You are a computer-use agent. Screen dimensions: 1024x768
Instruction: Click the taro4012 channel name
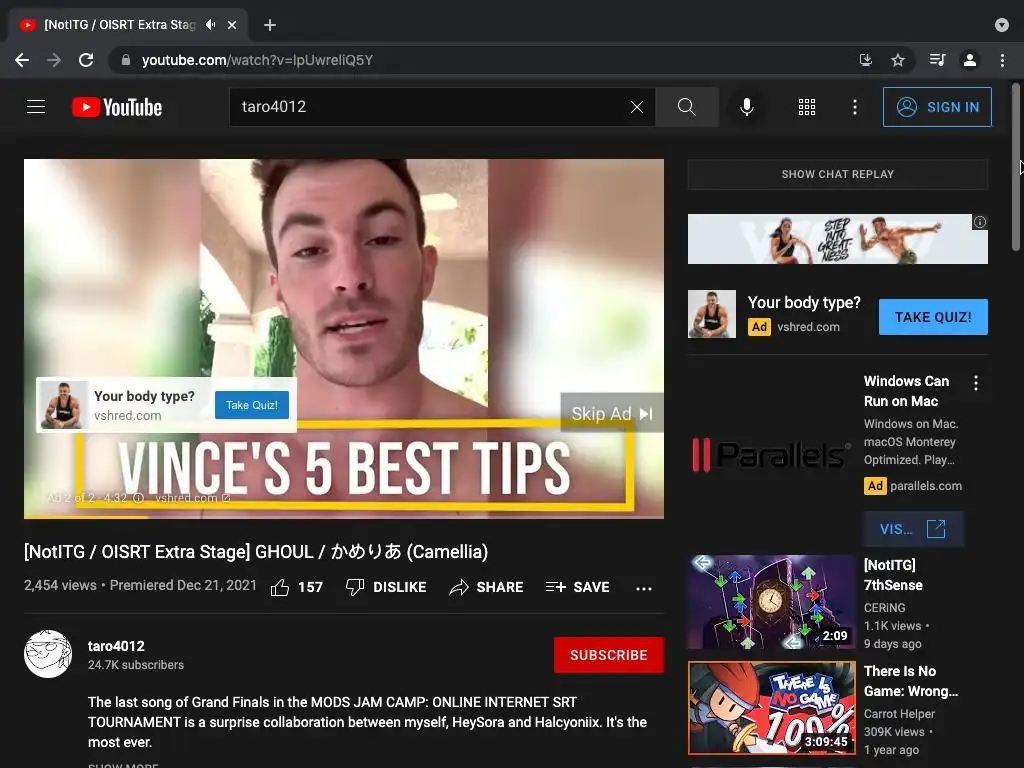[116, 646]
